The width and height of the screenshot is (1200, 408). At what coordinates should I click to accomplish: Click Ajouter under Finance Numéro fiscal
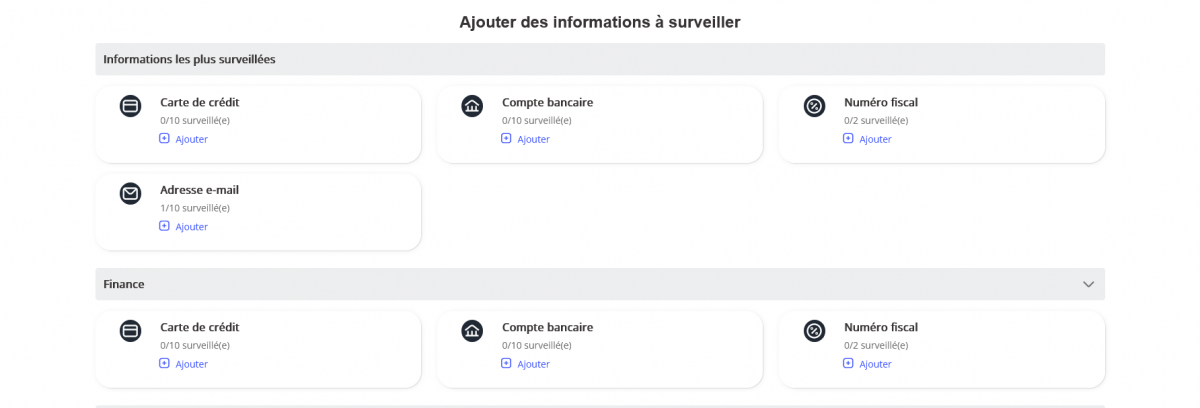875,364
